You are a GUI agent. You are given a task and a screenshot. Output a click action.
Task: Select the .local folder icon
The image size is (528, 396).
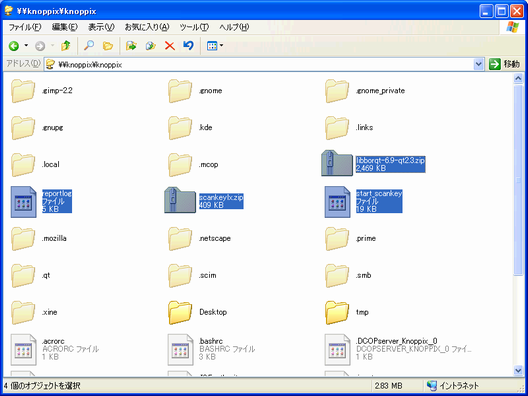pos(23,165)
